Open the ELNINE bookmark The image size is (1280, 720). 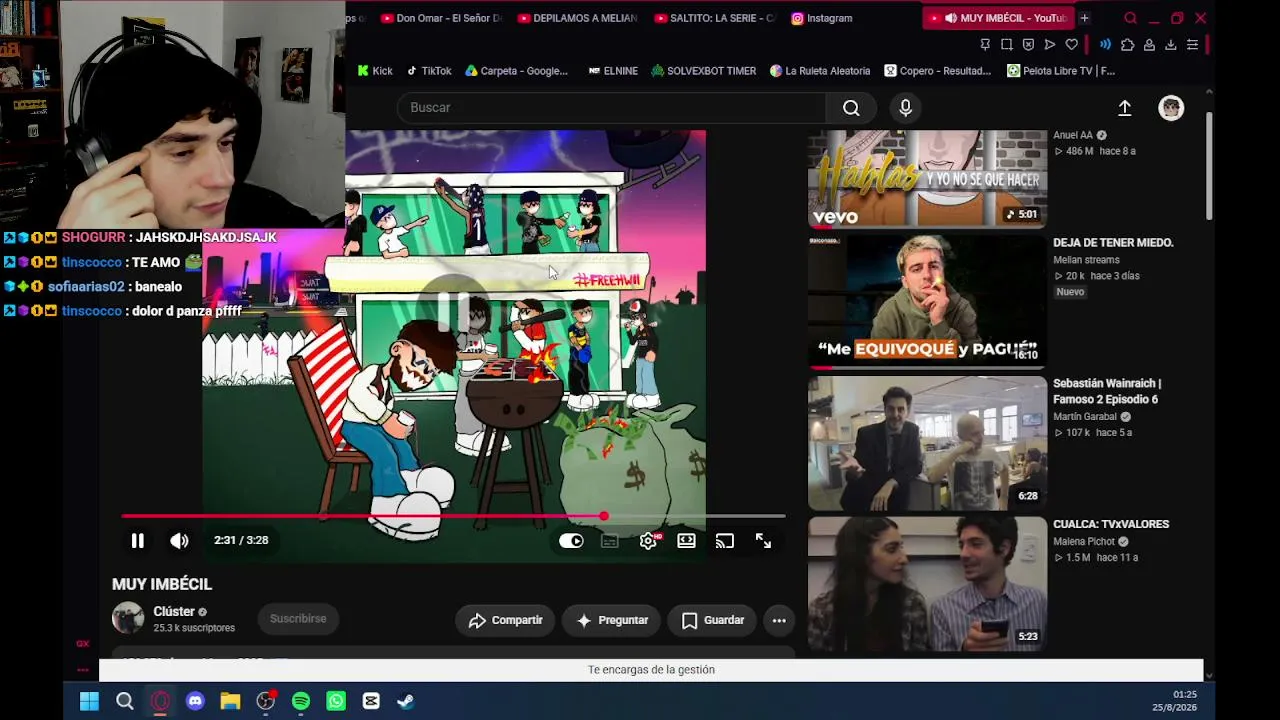point(613,71)
